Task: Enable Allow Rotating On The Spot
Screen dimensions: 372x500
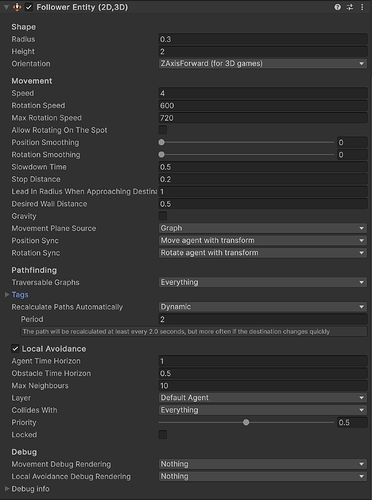Action: (163, 130)
